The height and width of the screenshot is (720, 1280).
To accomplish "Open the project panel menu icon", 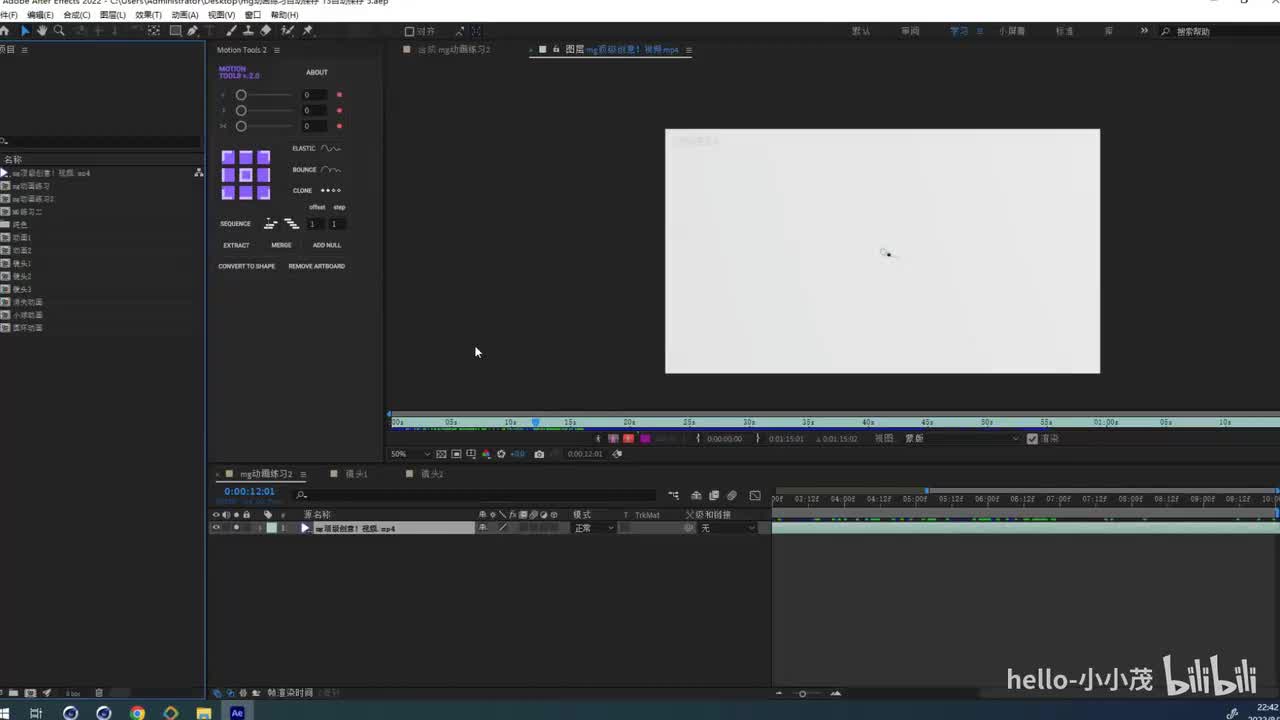I will pyautogui.click(x=25, y=50).
